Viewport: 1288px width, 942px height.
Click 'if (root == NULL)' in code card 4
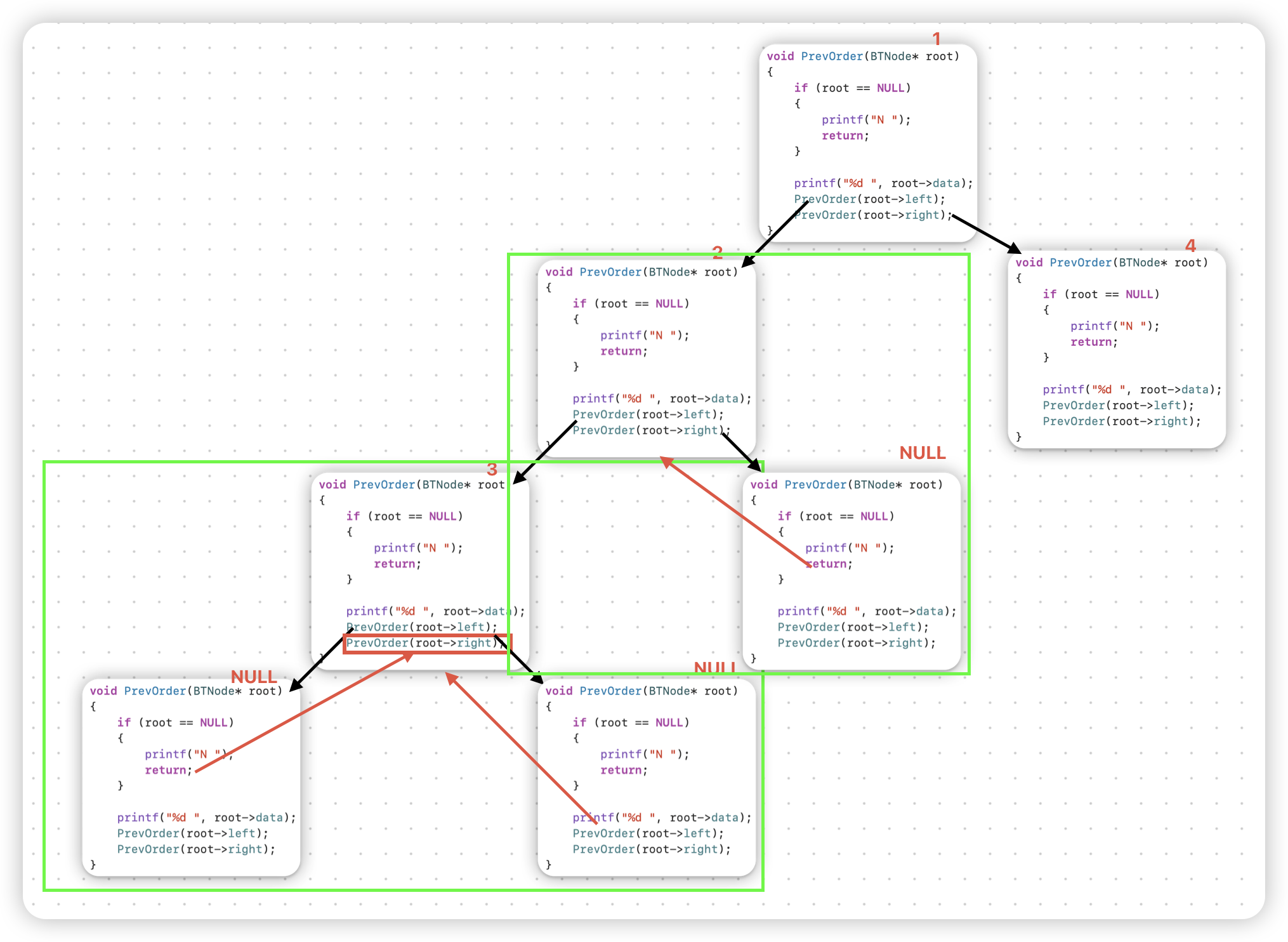click(1101, 295)
